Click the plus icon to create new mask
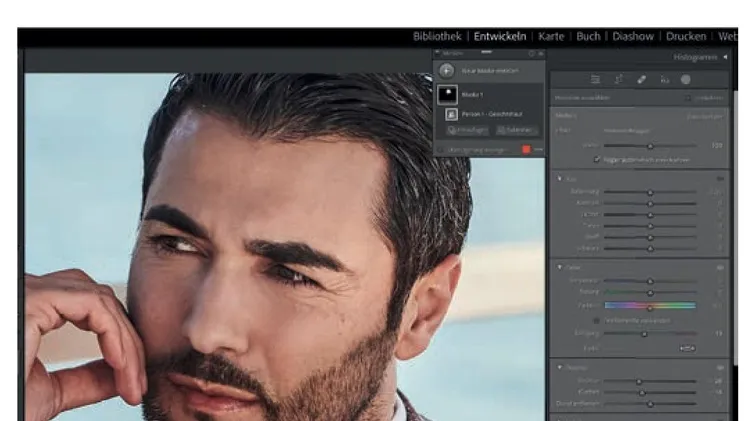Image resolution: width=750 pixels, height=421 pixels. [447, 72]
